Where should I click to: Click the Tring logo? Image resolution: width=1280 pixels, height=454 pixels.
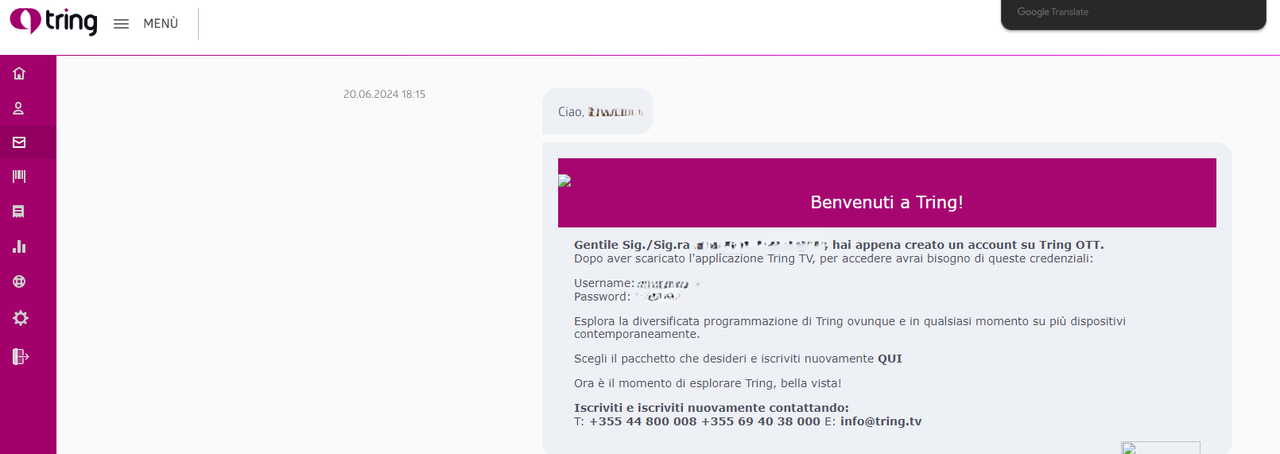[x=53, y=21]
